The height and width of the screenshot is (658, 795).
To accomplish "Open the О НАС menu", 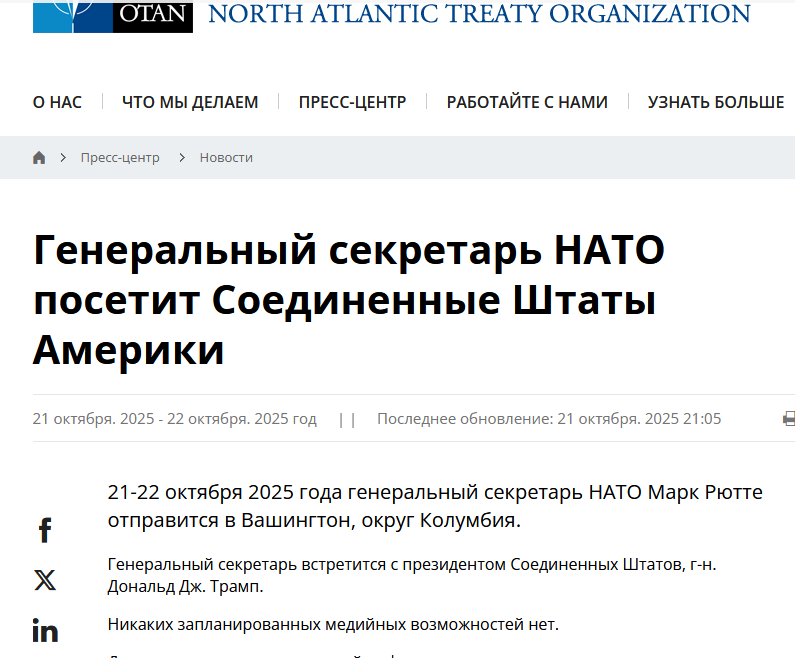I will 57,102.
